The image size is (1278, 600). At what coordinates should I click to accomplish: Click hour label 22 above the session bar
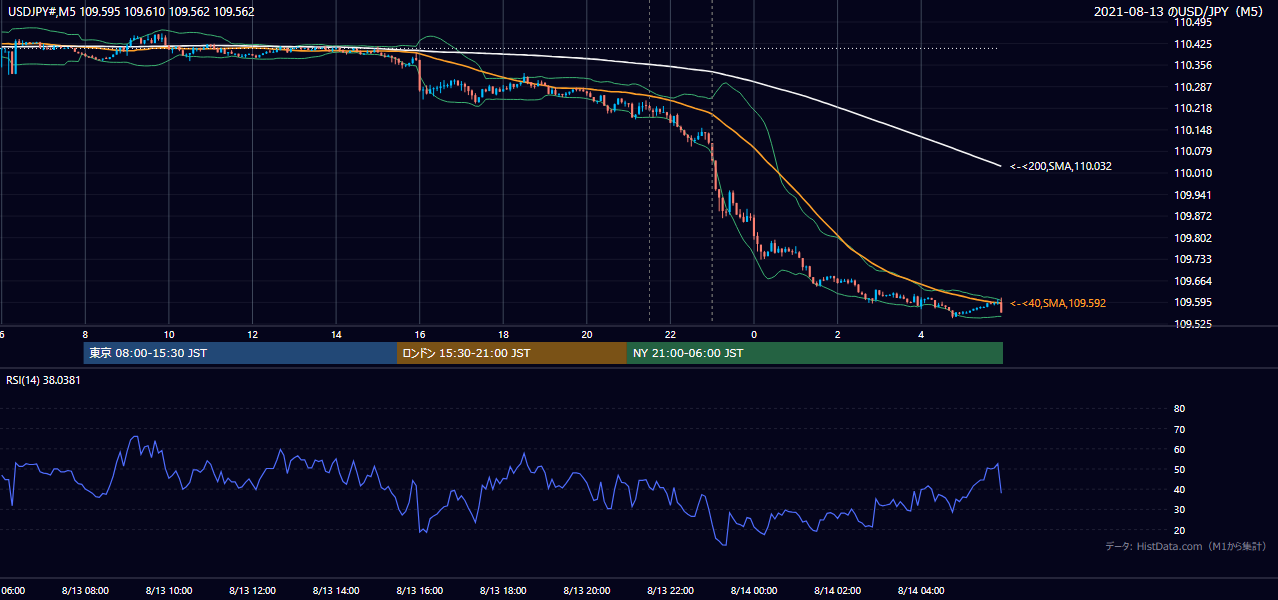click(x=670, y=335)
